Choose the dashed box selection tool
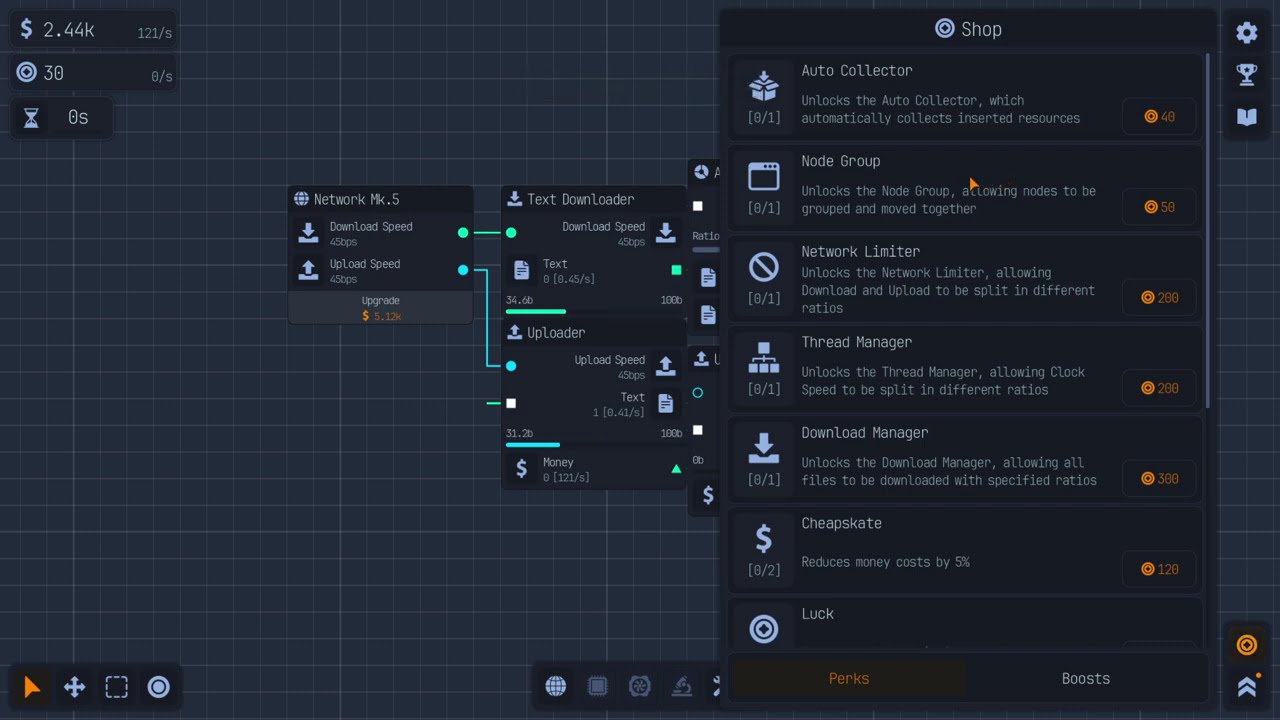This screenshot has width=1280, height=720. [x=117, y=687]
